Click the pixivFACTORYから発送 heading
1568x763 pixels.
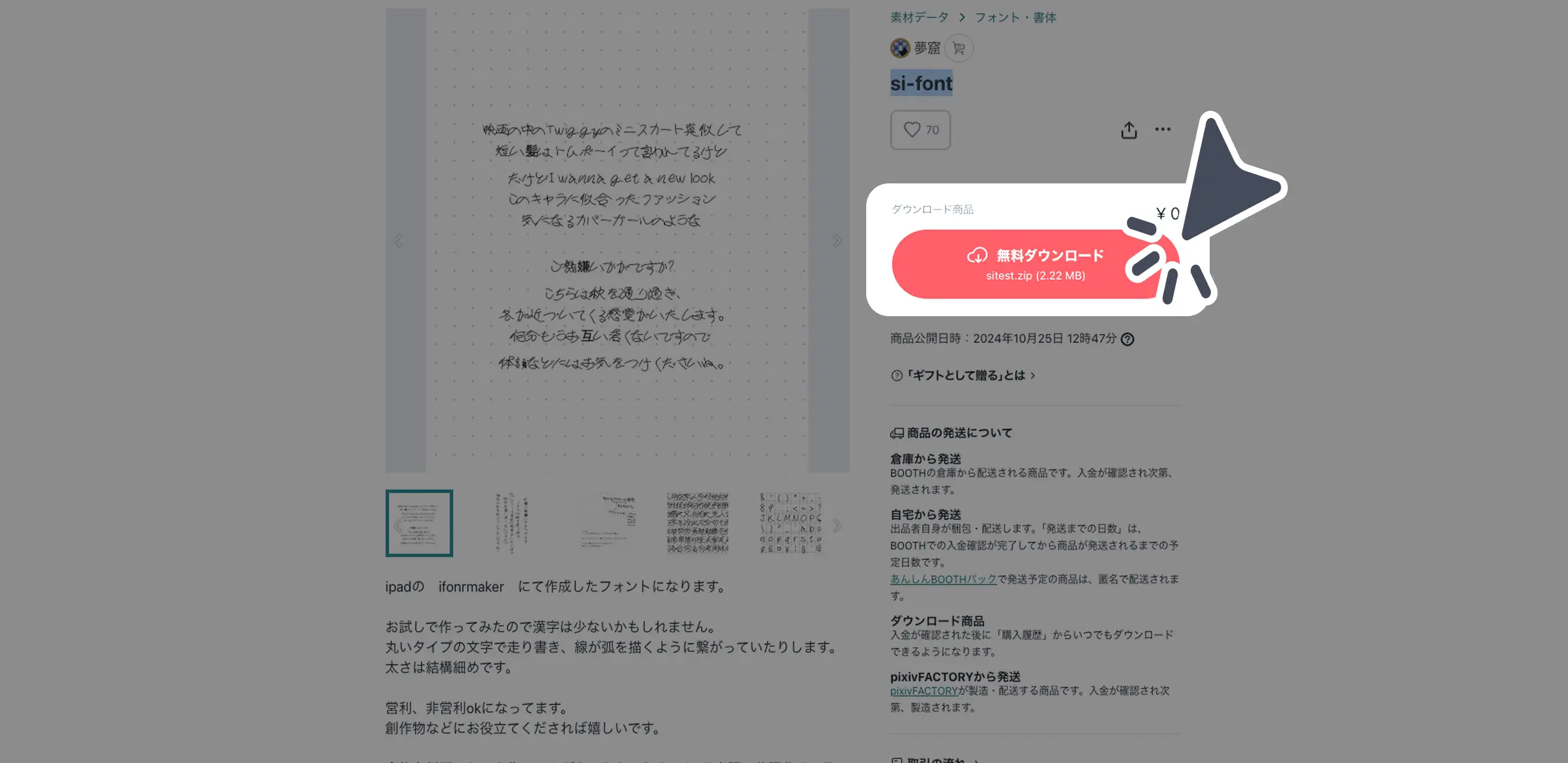(x=955, y=677)
